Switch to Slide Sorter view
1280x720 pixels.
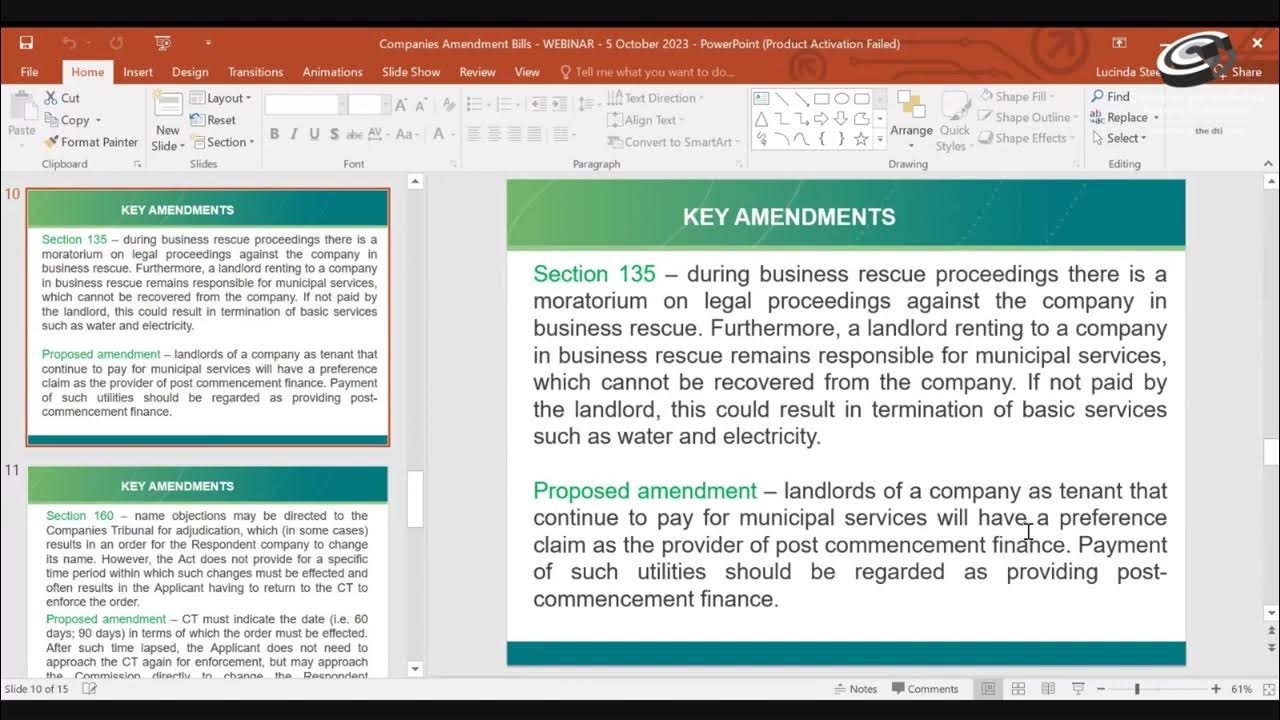pyautogui.click(x=1018, y=689)
